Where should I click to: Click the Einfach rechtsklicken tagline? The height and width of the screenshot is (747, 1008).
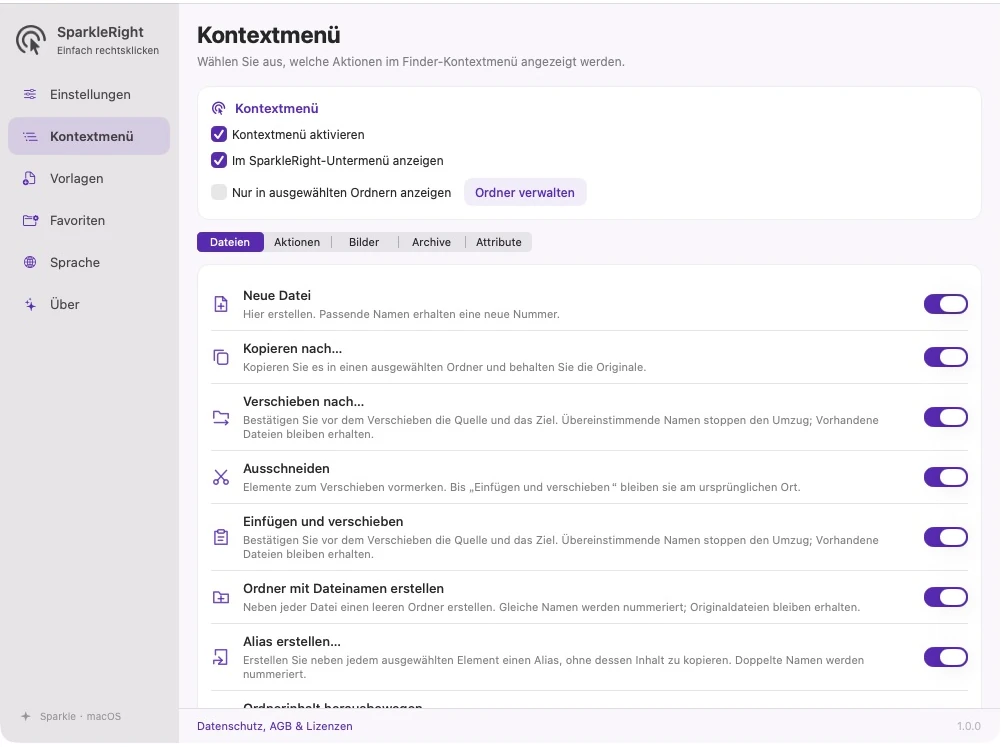pyautogui.click(x=108, y=50)
